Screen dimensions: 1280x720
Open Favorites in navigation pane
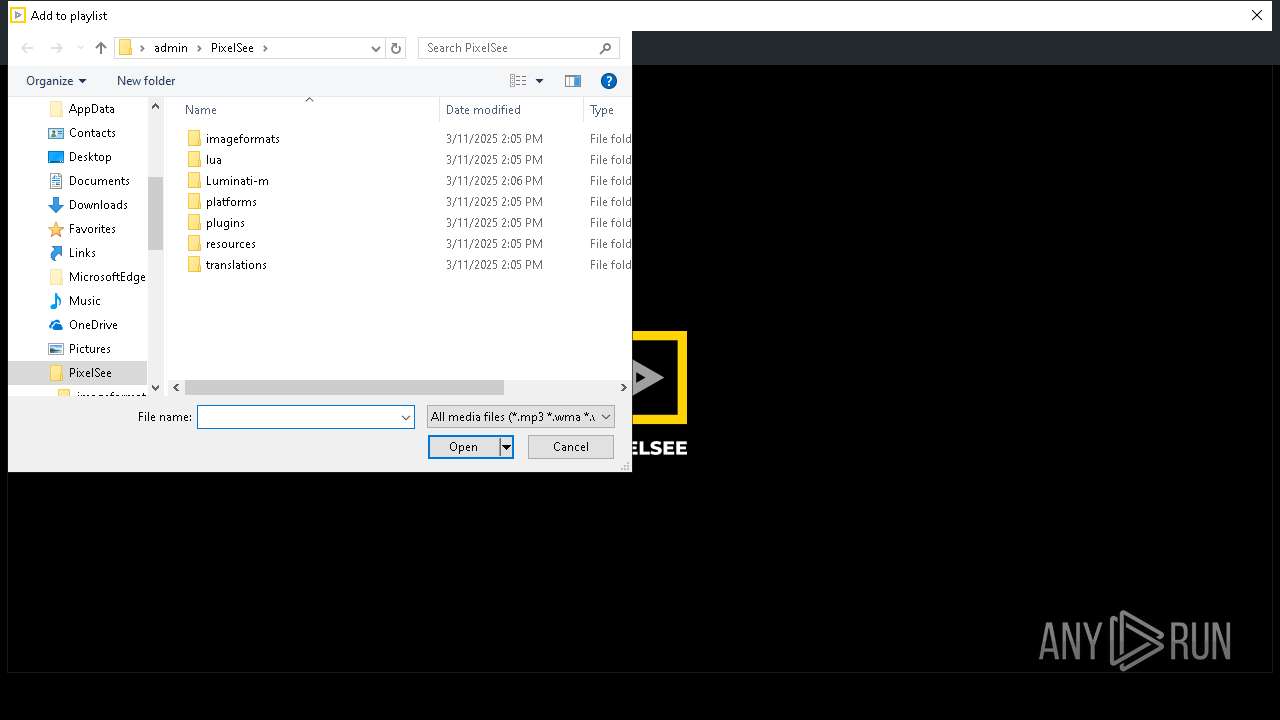click(x=92, y=229)
